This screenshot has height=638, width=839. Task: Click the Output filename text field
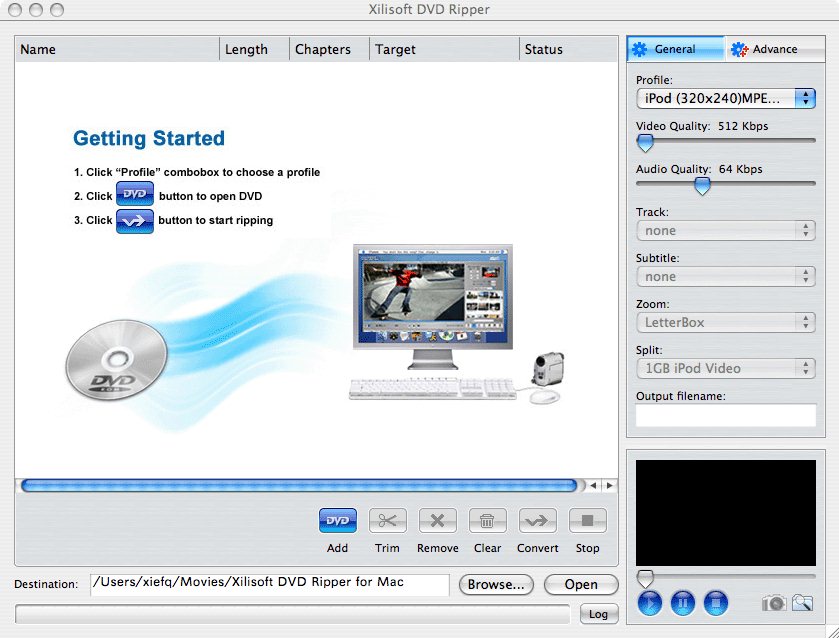pos(726,416)
